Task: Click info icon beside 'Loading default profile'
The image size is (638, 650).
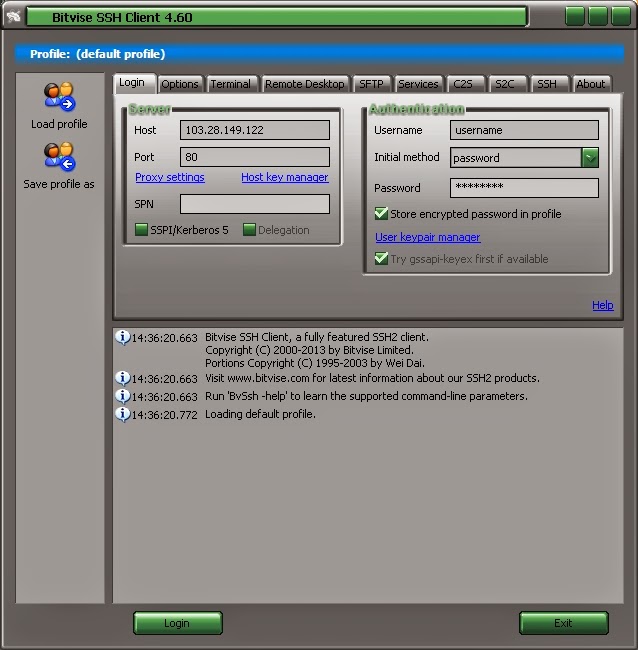Action: [x=122, y=414]
